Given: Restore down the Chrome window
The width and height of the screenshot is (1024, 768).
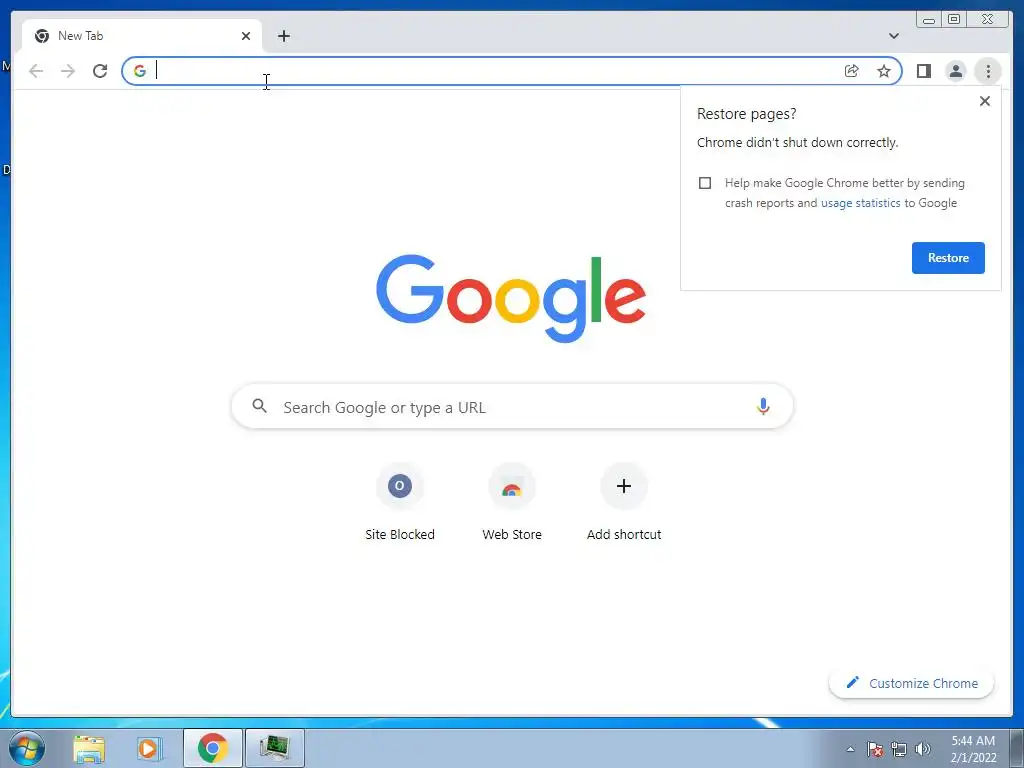Looking at the screenshot, I should 954,20.
